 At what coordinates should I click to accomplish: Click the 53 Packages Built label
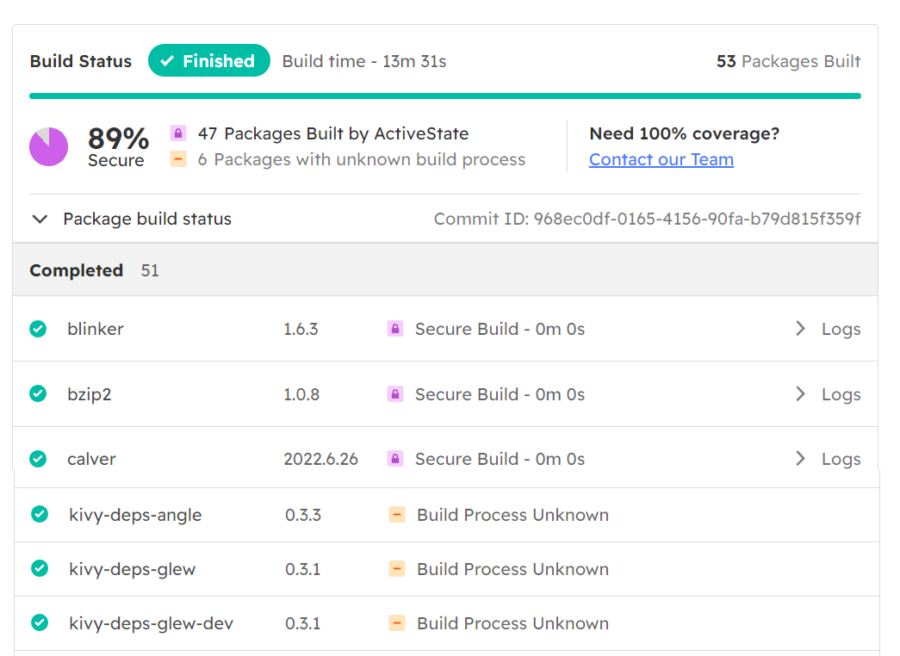pos(789,60)
